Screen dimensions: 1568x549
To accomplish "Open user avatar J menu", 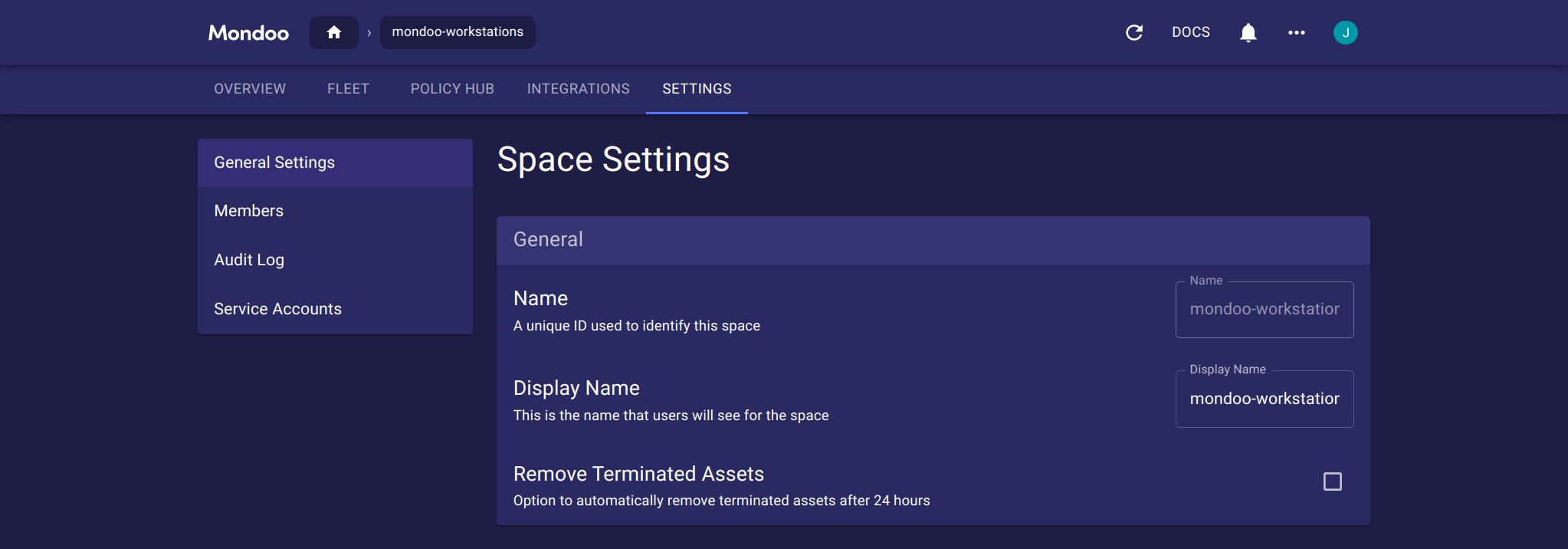I will click(1345, 32).
